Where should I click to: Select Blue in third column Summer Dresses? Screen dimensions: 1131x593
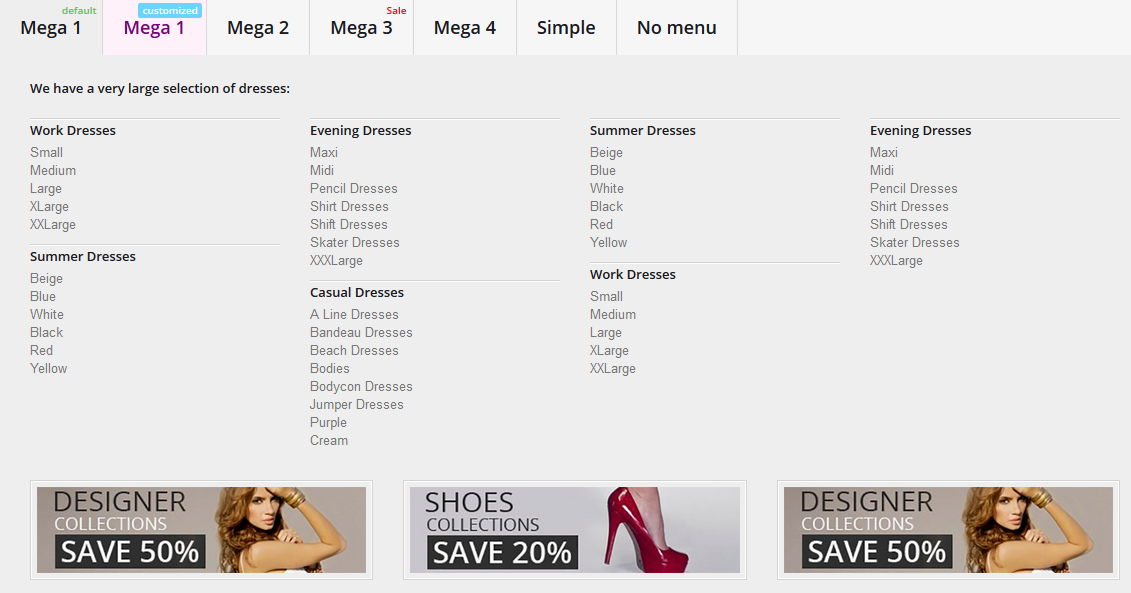[602, 170]
